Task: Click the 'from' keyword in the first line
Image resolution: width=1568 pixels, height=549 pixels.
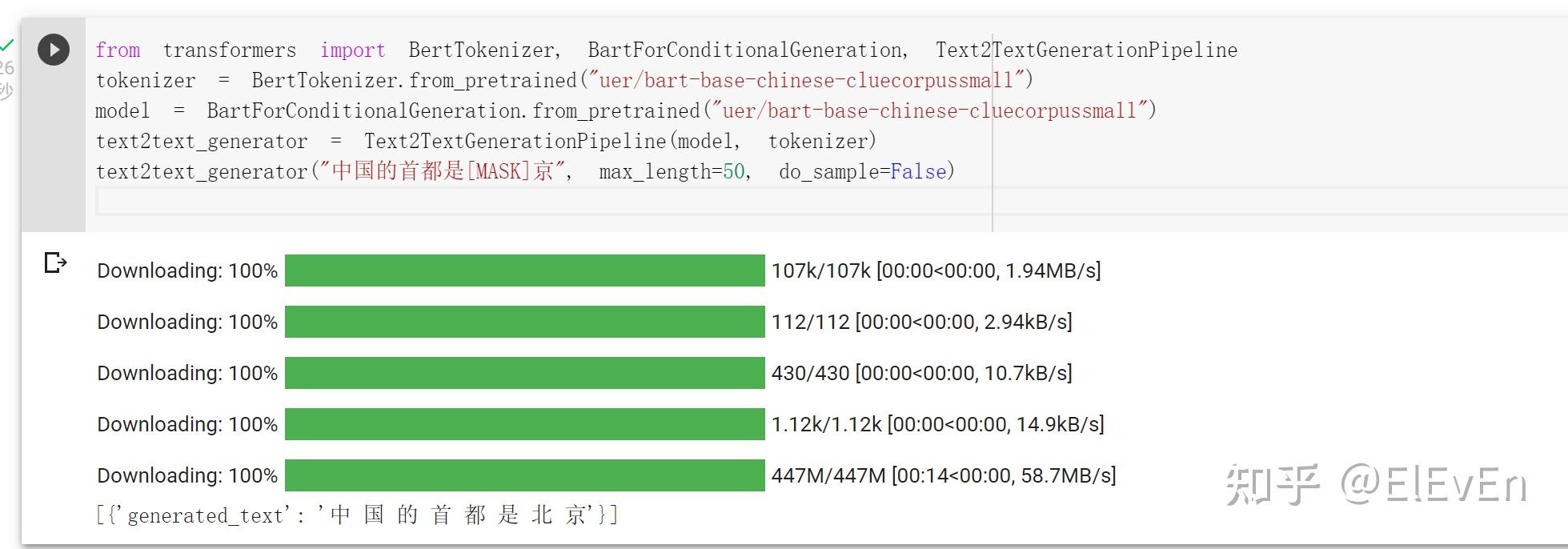Action: [118, 50]
